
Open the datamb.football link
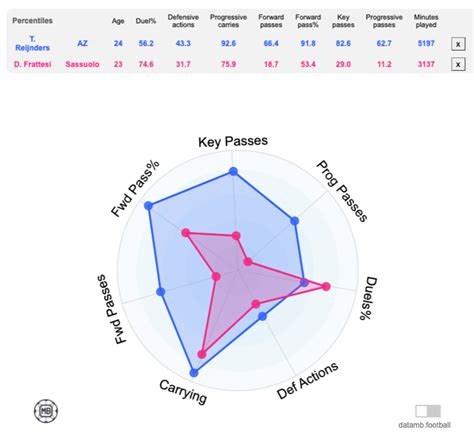(x=425, y=425)
